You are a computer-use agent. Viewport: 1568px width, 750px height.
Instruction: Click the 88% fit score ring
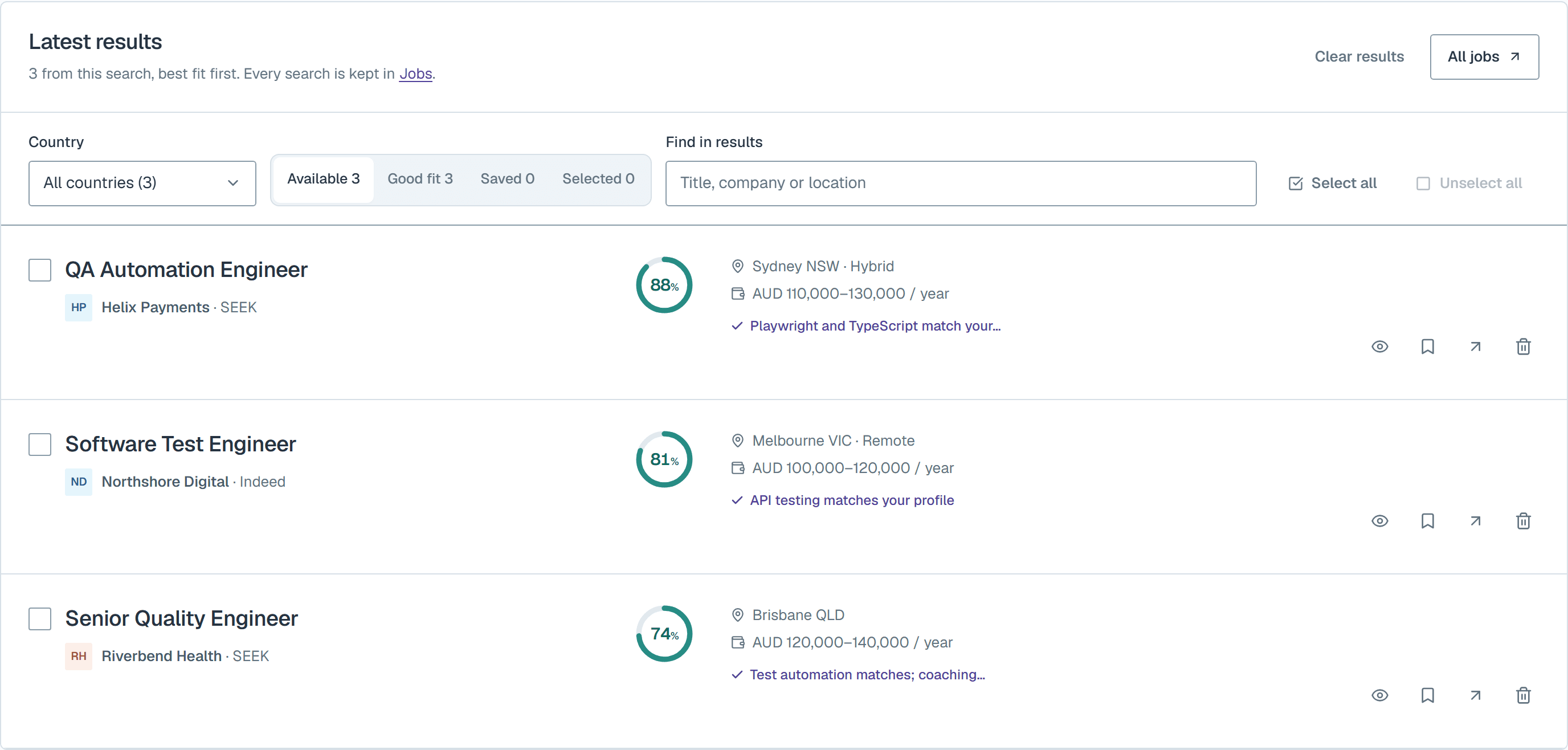pos(664,285)
